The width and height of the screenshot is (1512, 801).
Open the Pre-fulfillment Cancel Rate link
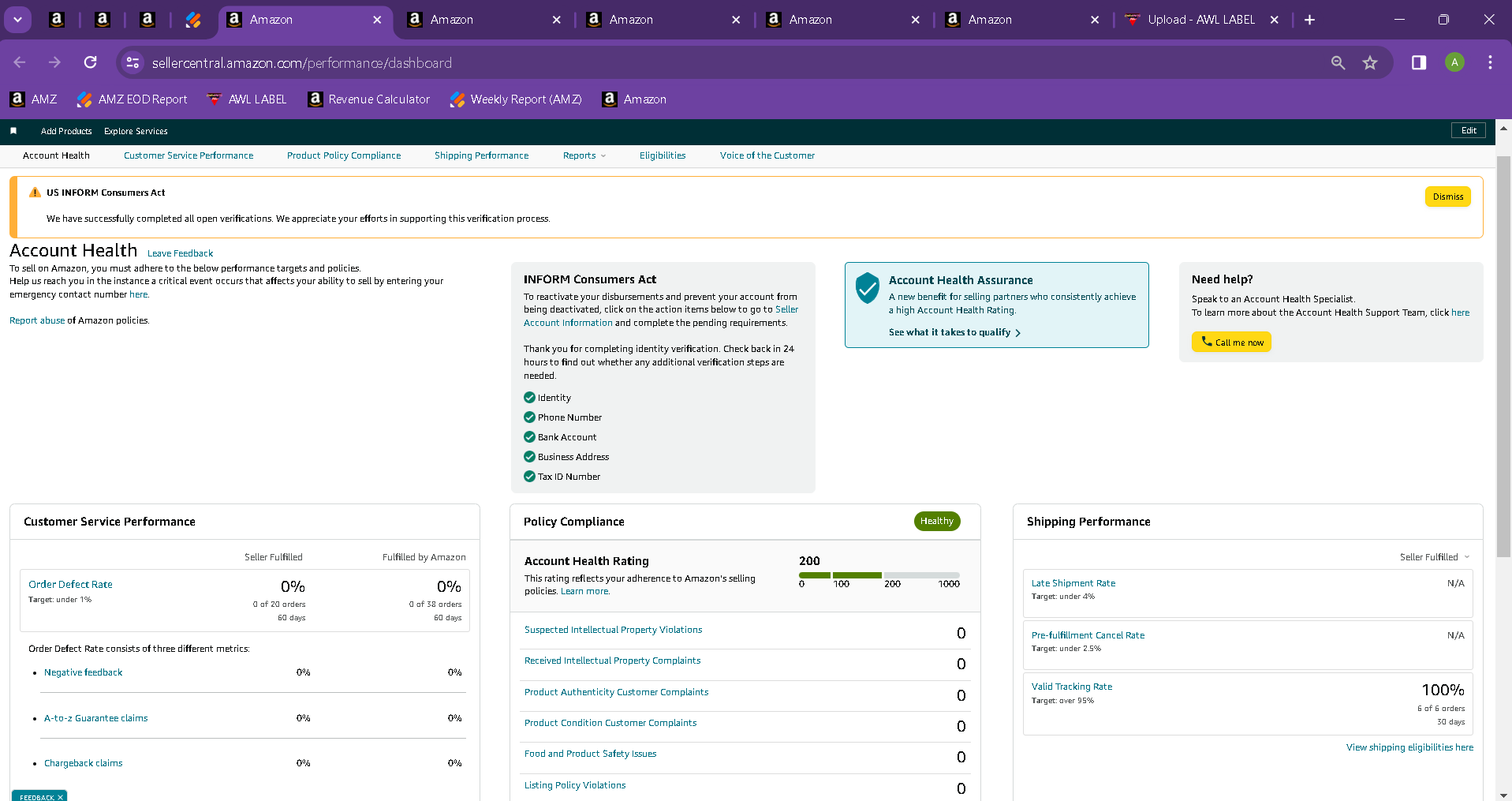pos(1088,635)
